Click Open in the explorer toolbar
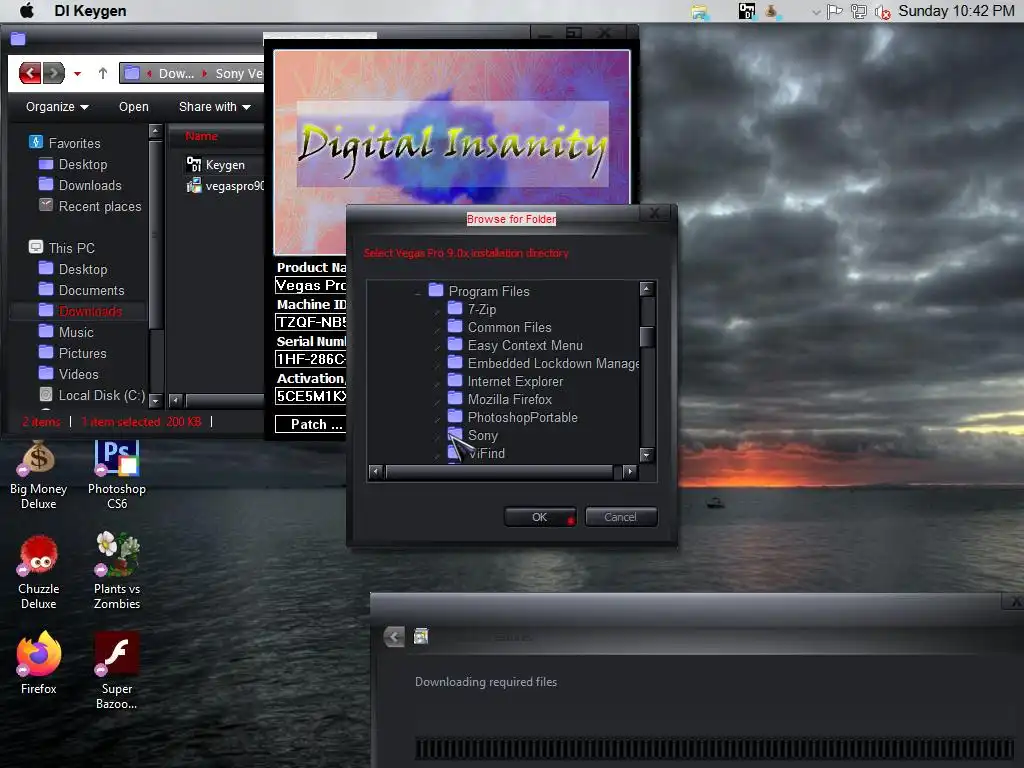The image size is (1024, 768). point(134,106)
